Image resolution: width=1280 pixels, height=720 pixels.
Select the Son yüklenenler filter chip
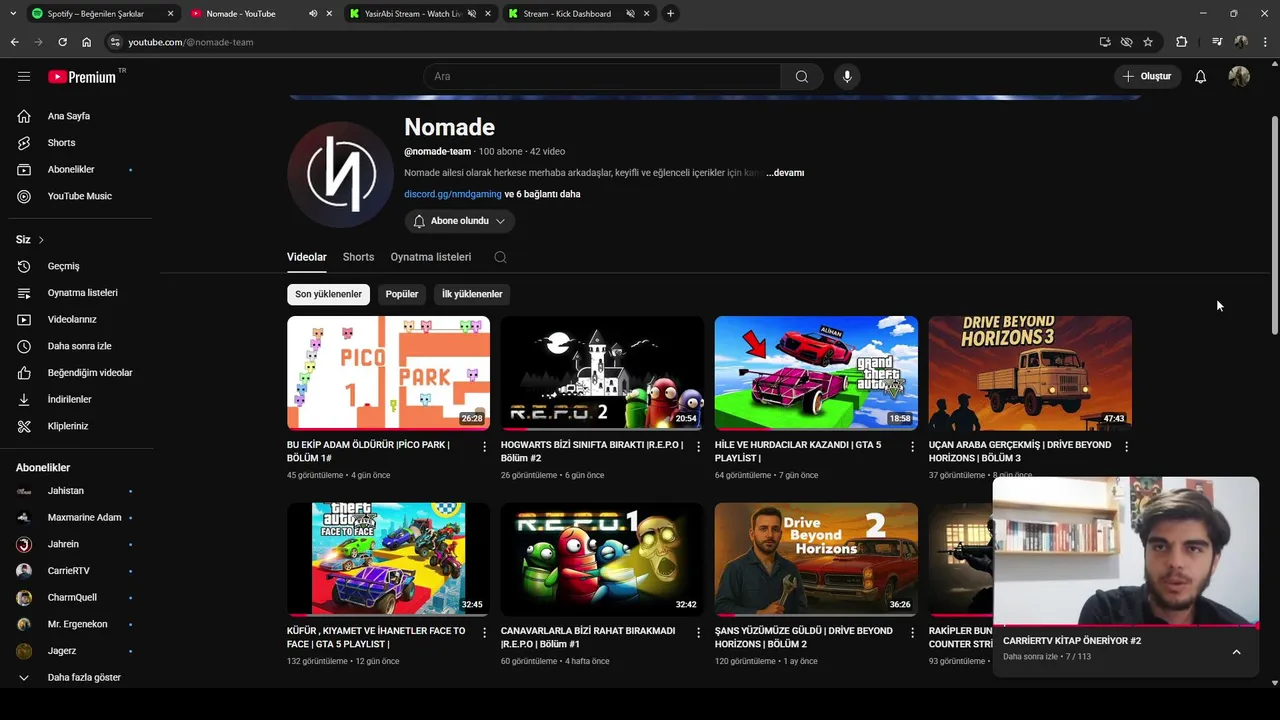pos(328,294)
